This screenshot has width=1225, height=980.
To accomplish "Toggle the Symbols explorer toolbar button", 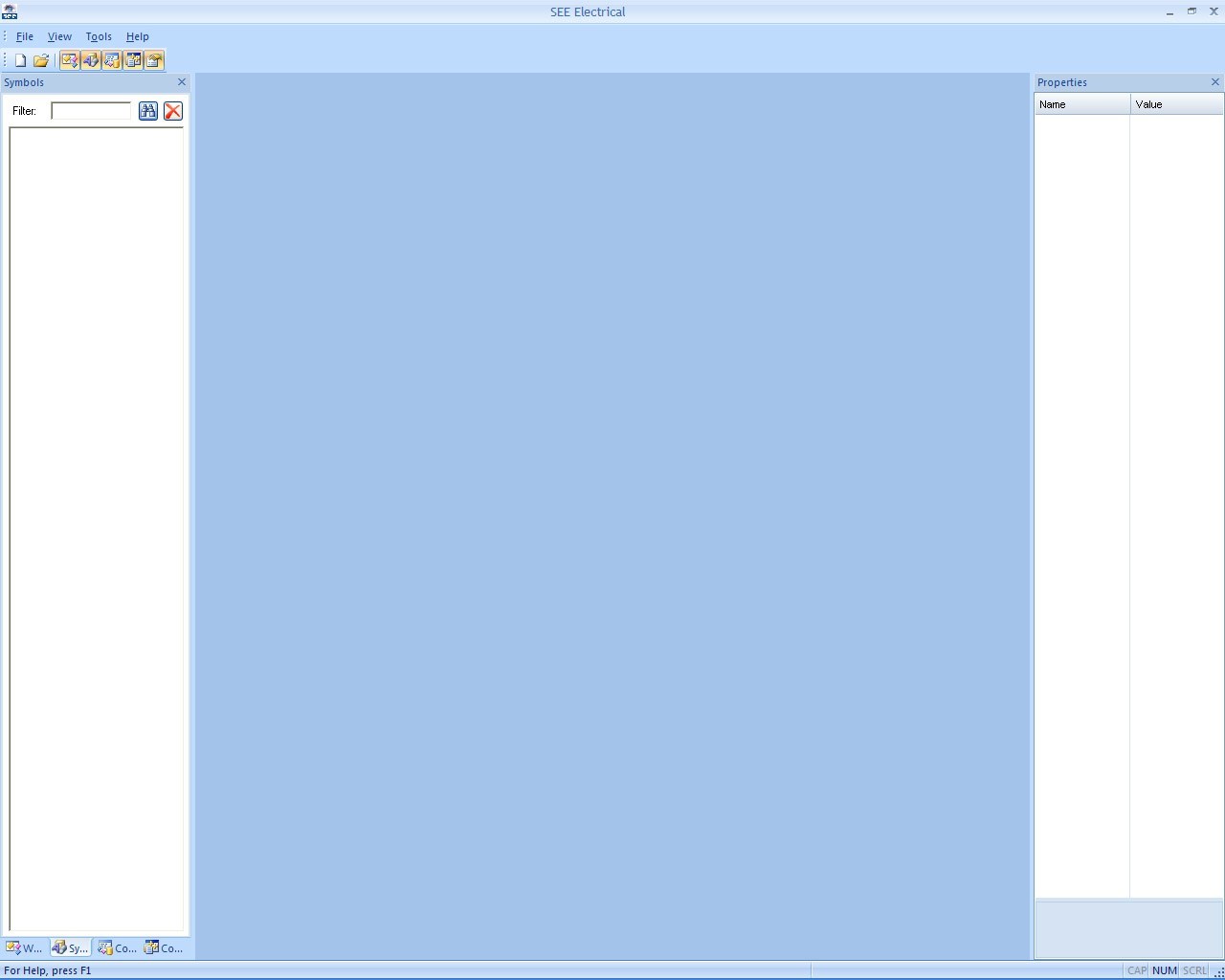I will pos(90,60).
